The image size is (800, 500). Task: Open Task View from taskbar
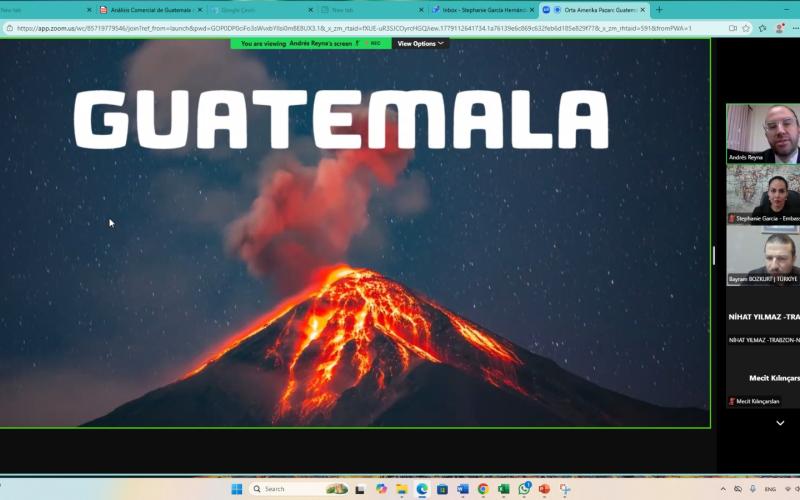point(360,489)
